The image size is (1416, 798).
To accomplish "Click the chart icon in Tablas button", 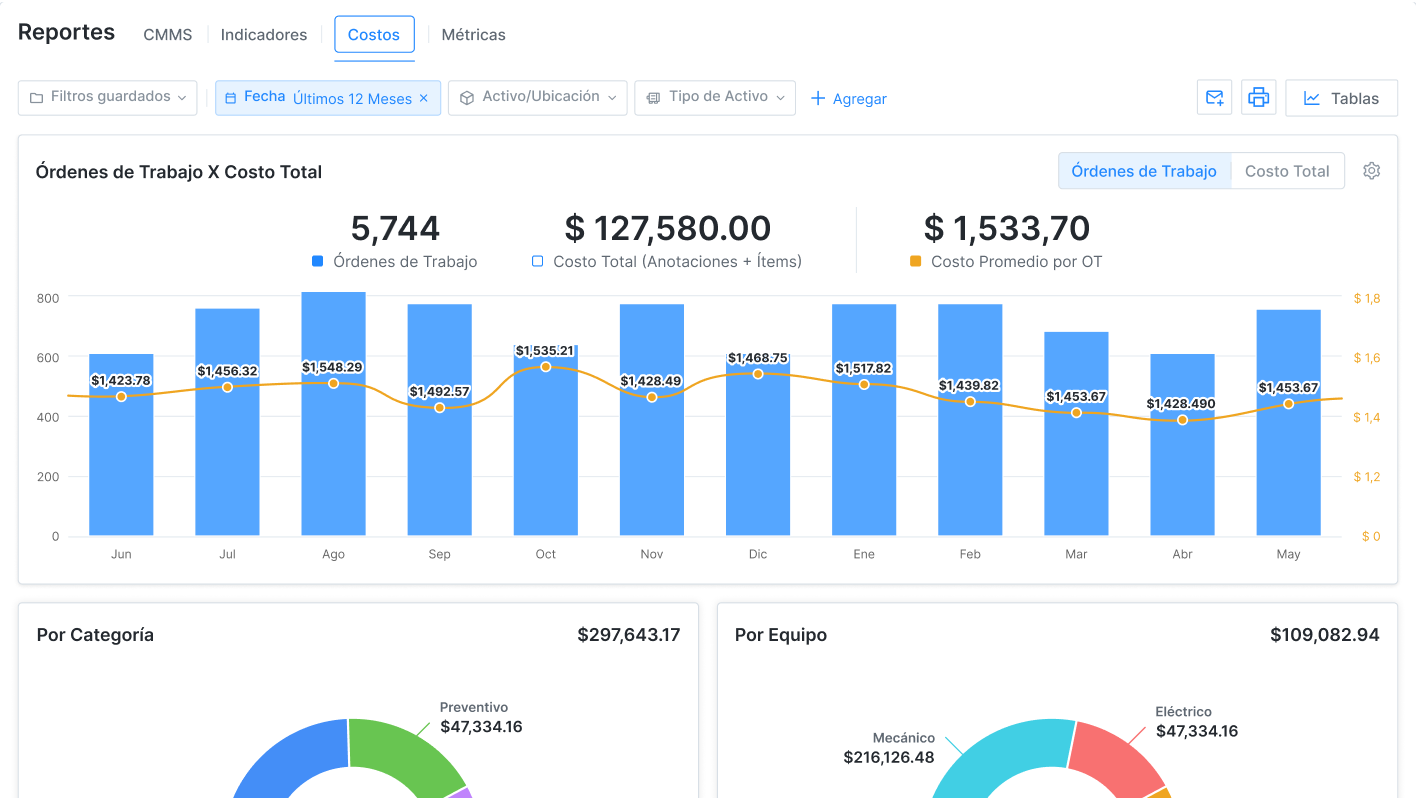I will (x=1311, y=98).
